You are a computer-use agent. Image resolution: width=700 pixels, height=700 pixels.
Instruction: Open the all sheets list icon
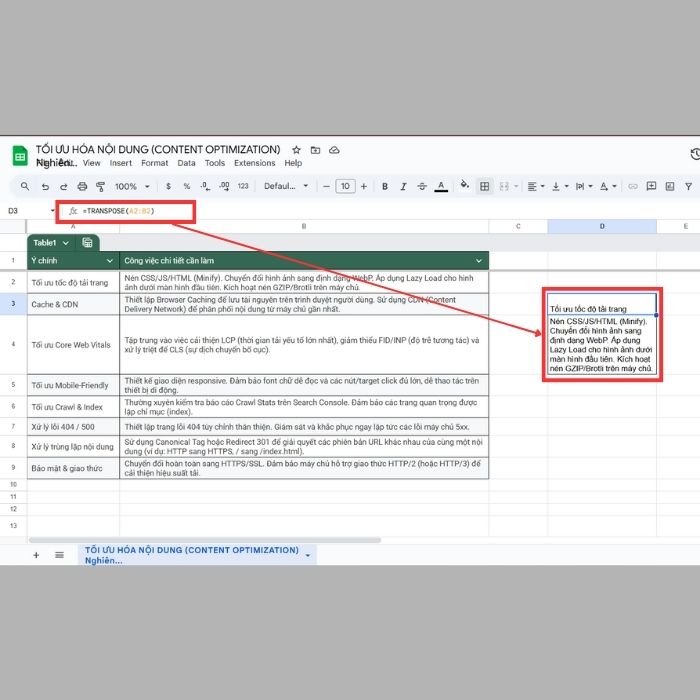[x=59, y=555]
